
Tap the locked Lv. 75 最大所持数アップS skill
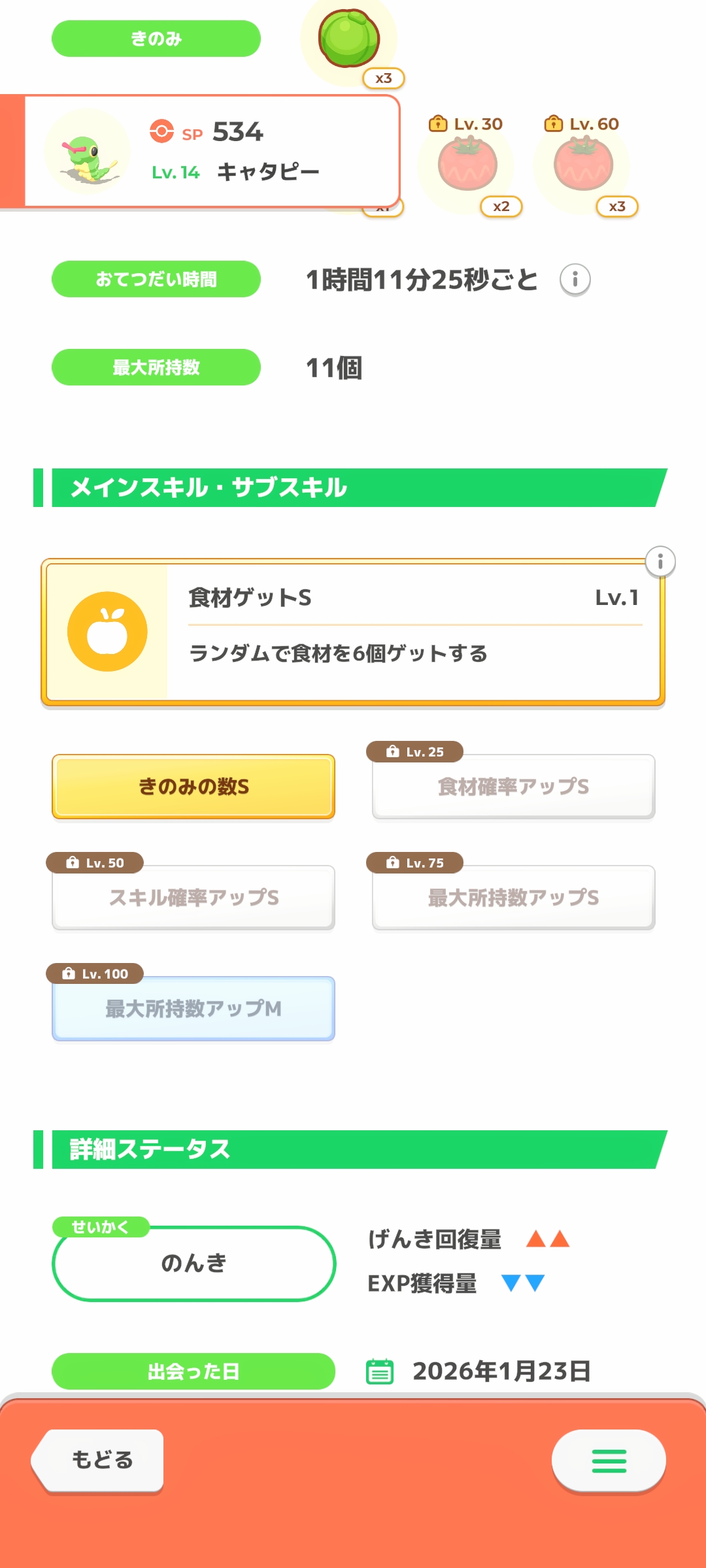tap(514, 898)
